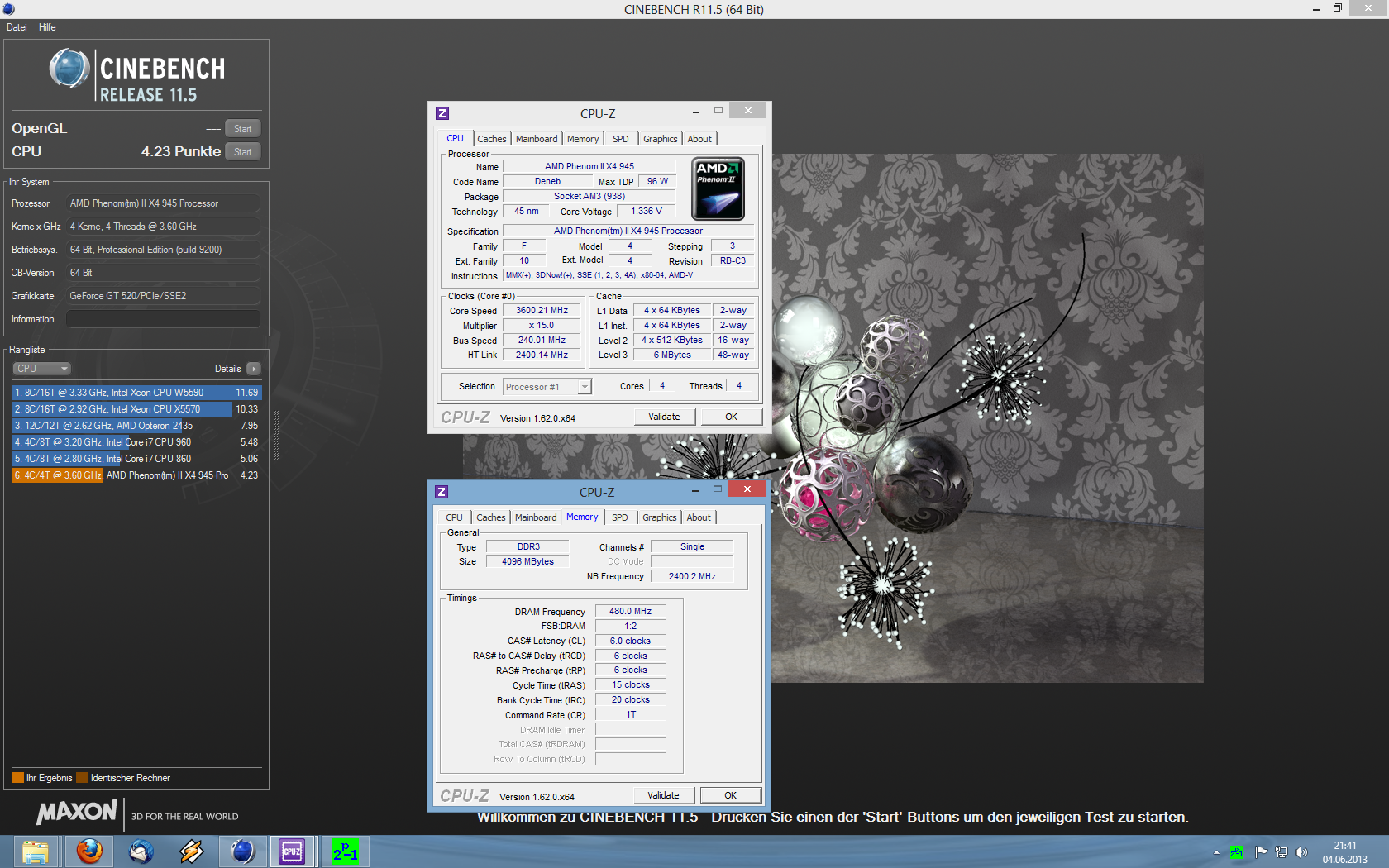Click the CPU-Z logo in the Memory window title

point(442,492)
